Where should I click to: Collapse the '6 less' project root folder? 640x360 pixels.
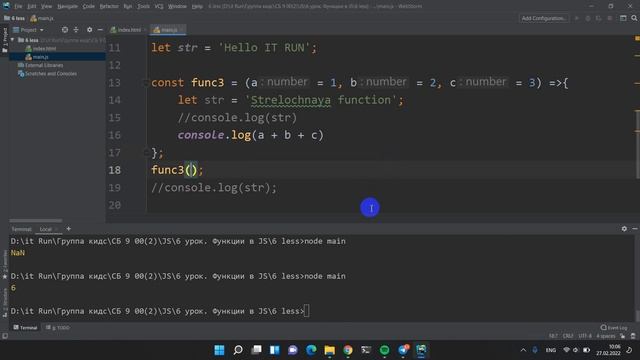pyautogui.click(x=13, y=40)
